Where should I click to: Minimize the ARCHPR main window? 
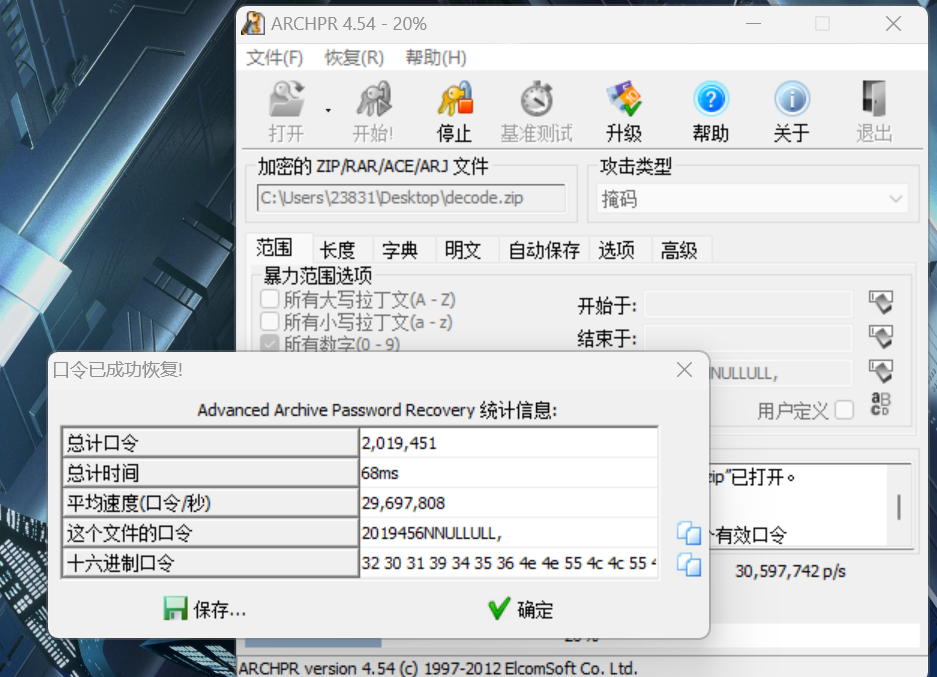click(x=754, y=24)
